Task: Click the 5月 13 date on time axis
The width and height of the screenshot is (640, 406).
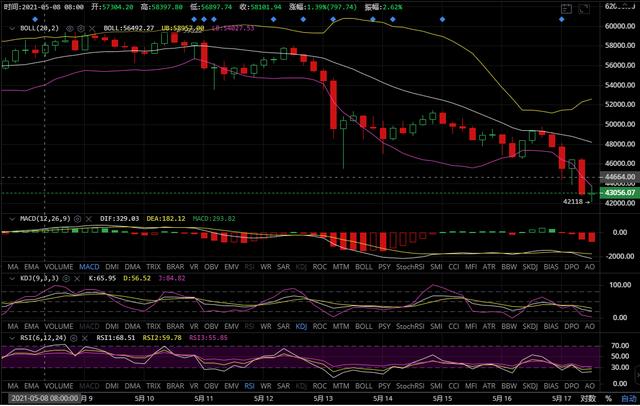Action: (x=323, y=399)
